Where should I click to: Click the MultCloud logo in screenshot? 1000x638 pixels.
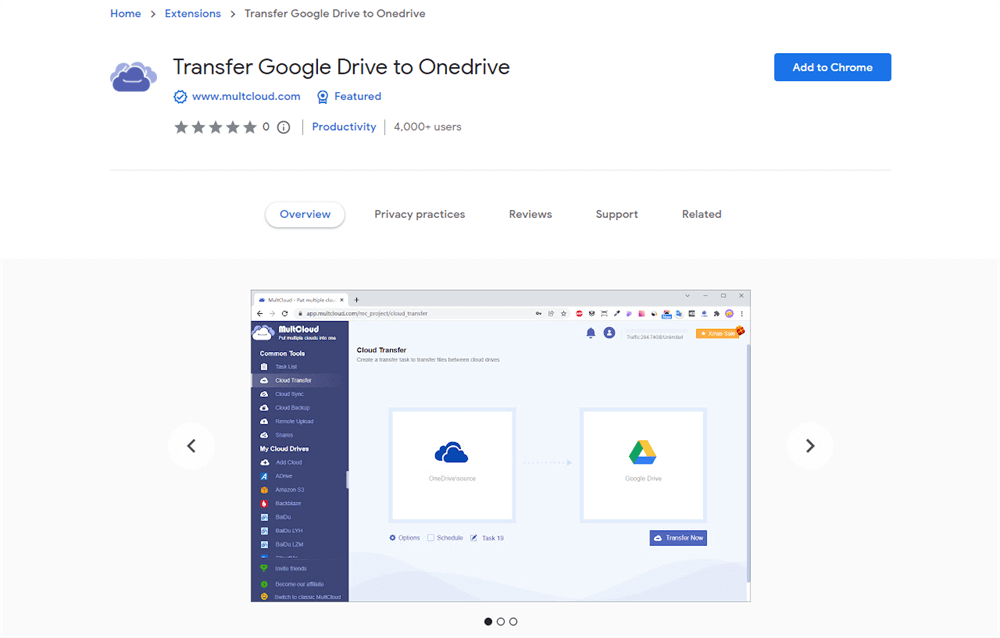[x=295, y=332]
